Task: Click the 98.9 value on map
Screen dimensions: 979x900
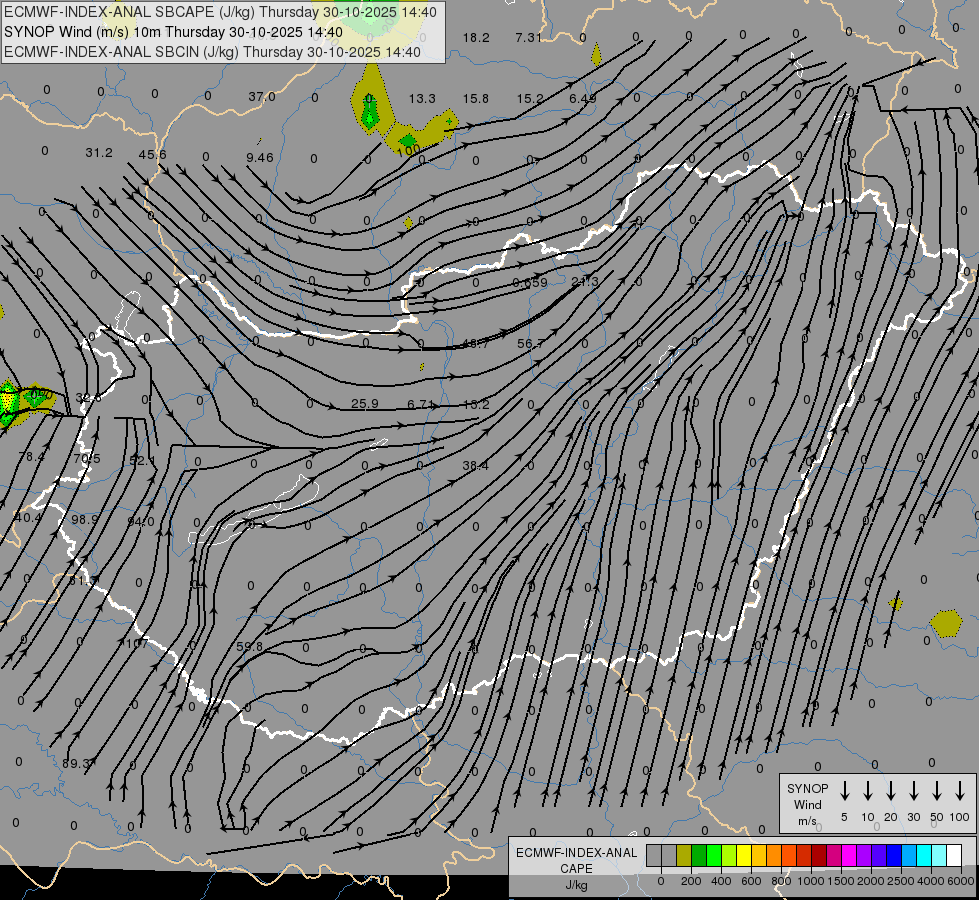Action: tap(85, 520)
